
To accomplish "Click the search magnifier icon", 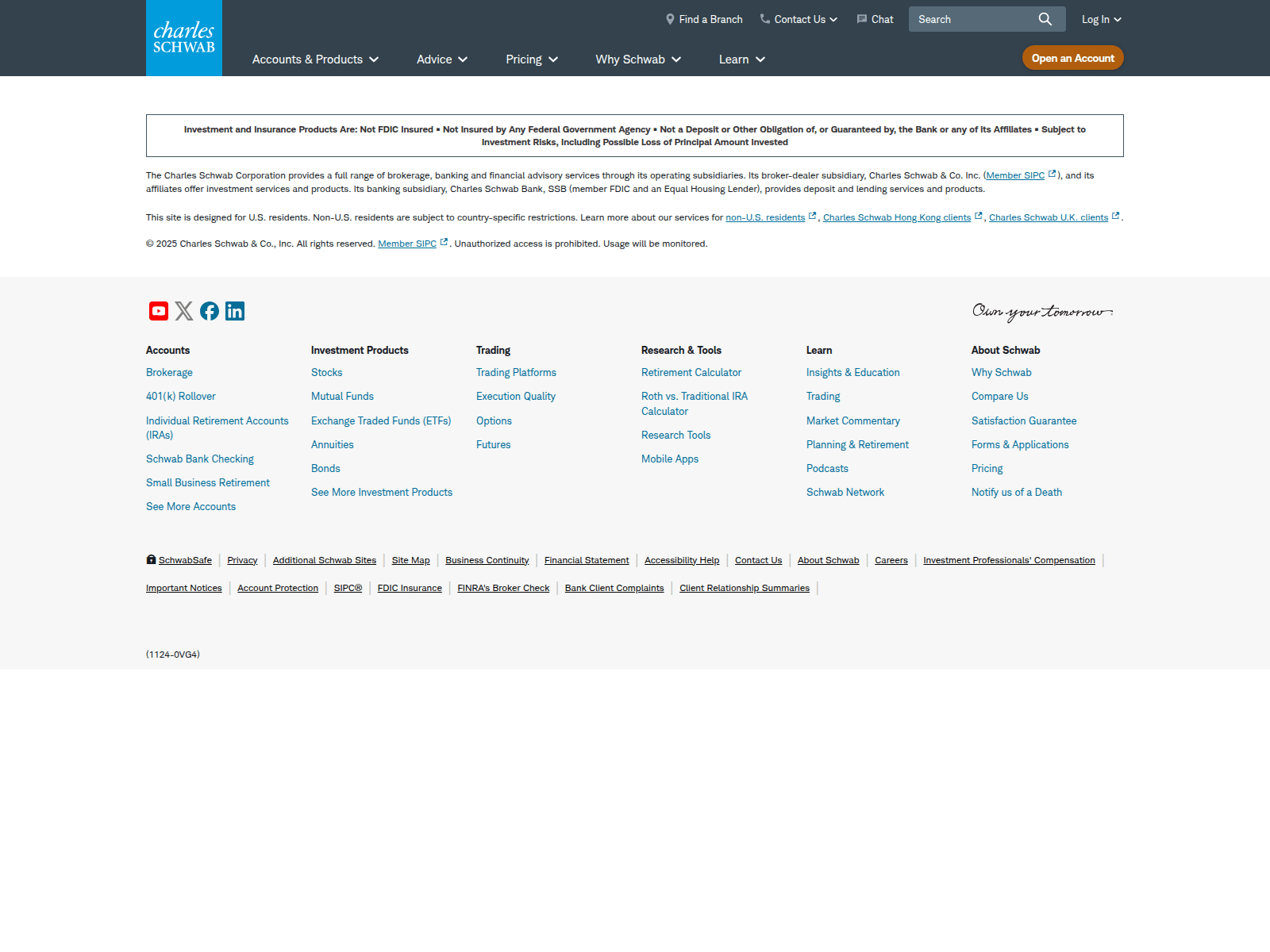I will 1045,19.
